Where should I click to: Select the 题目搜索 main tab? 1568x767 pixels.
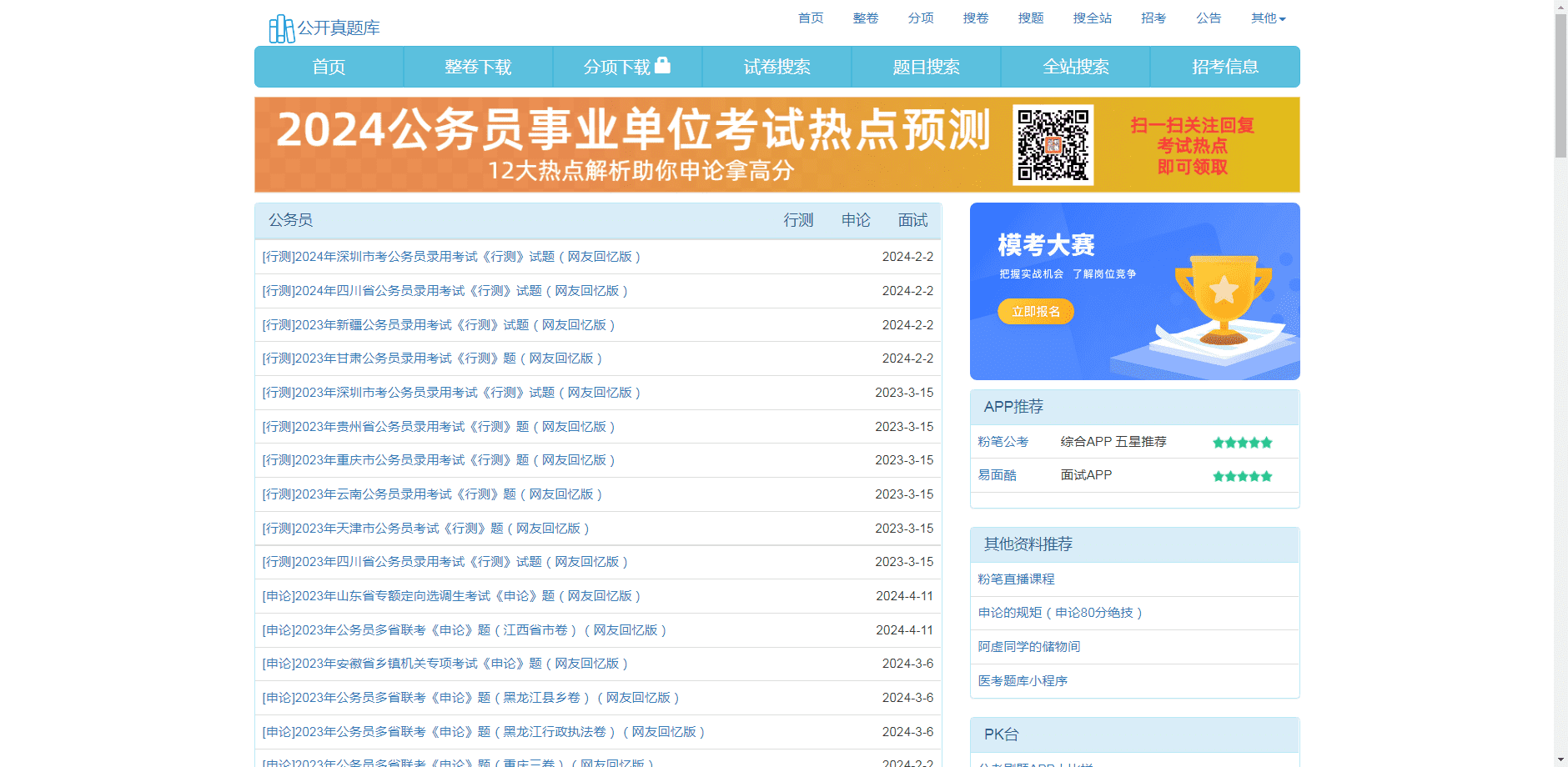(x=926, y=67)
